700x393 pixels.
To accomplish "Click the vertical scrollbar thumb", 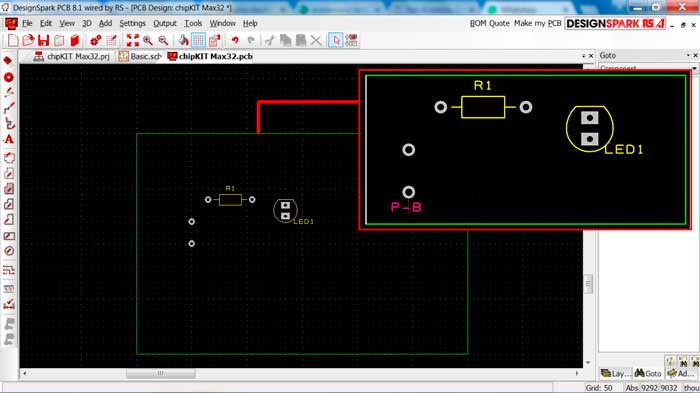I will pyautogui.click(x=588, y=284).
